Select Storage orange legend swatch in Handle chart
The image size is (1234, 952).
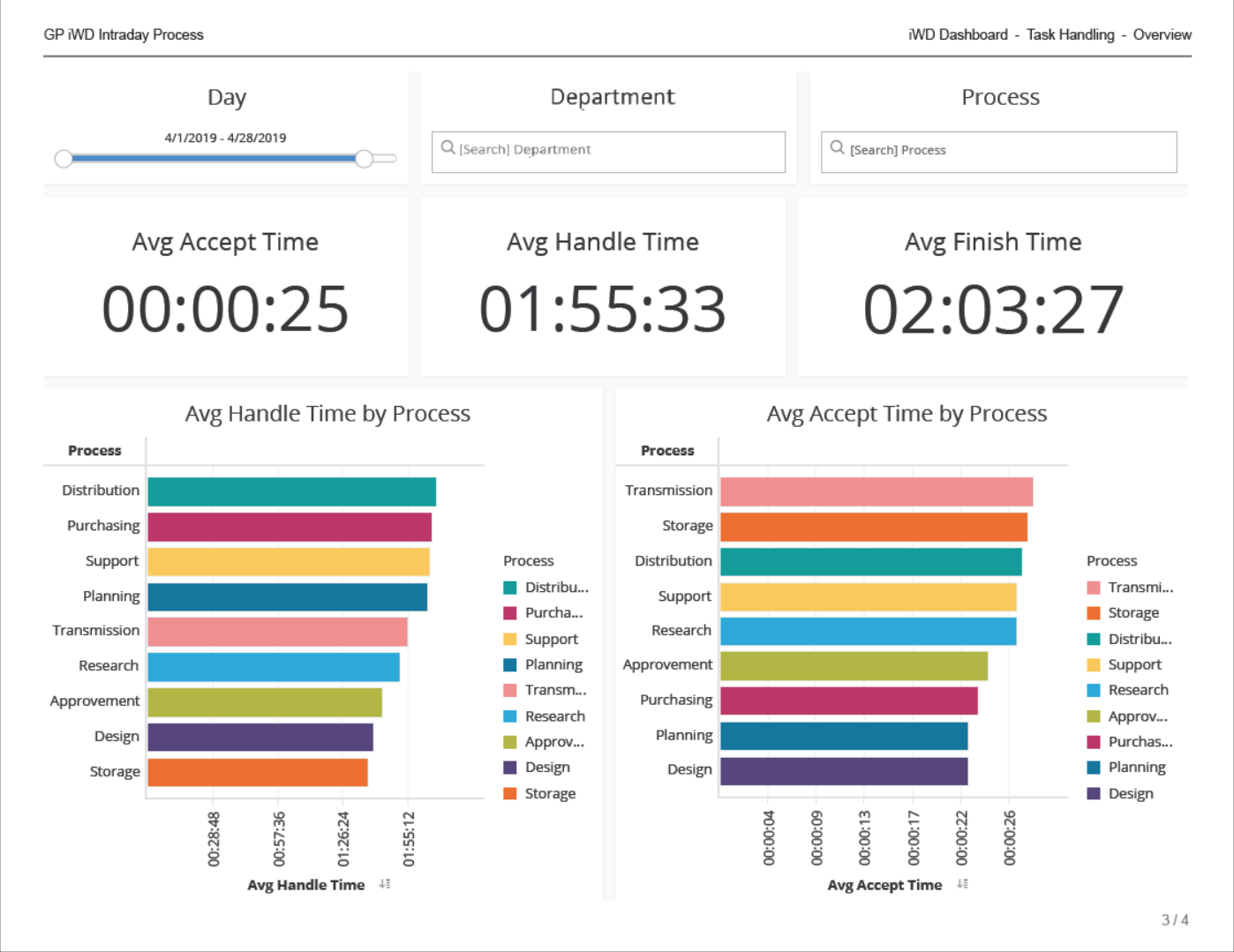point(510,793)
